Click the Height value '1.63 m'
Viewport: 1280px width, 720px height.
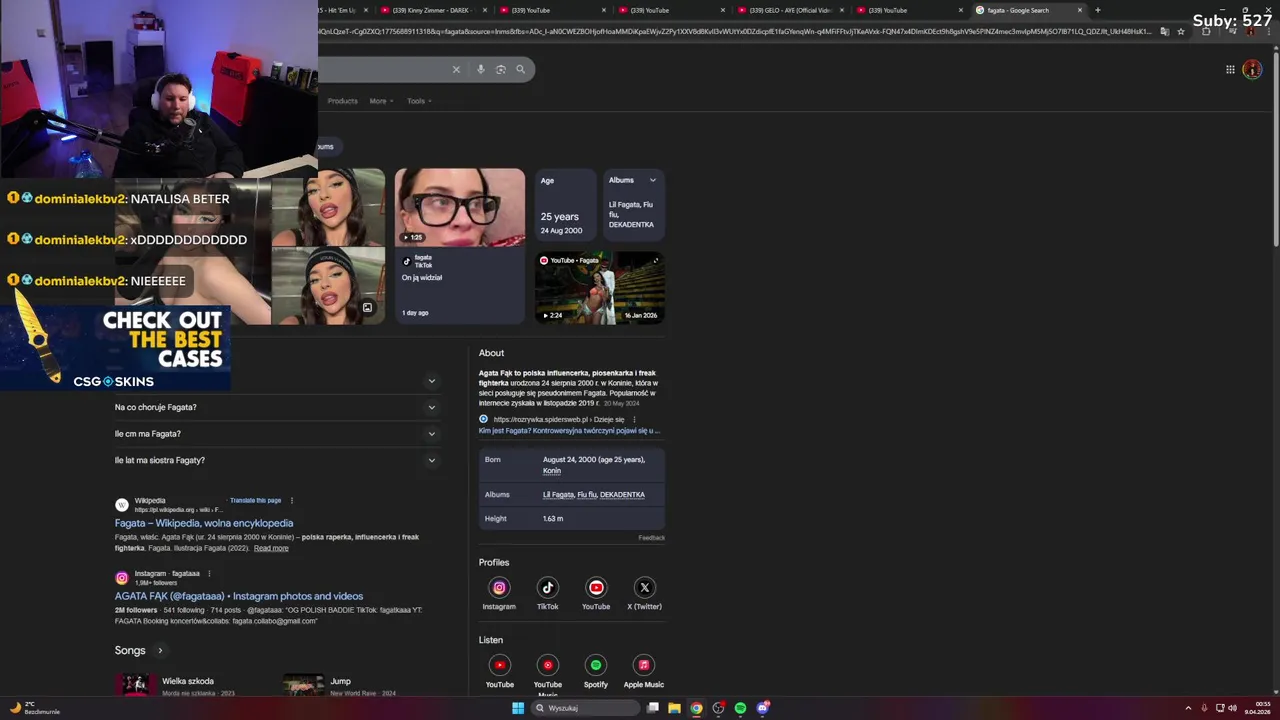pos(553,519)
